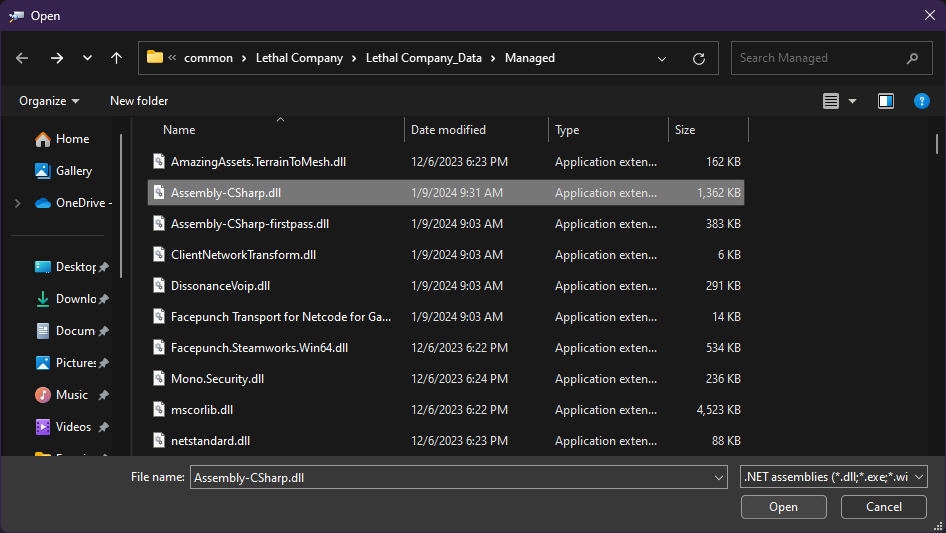Select ClientNetworkTransform.dll
946x533 pixels.
point(446,255)
